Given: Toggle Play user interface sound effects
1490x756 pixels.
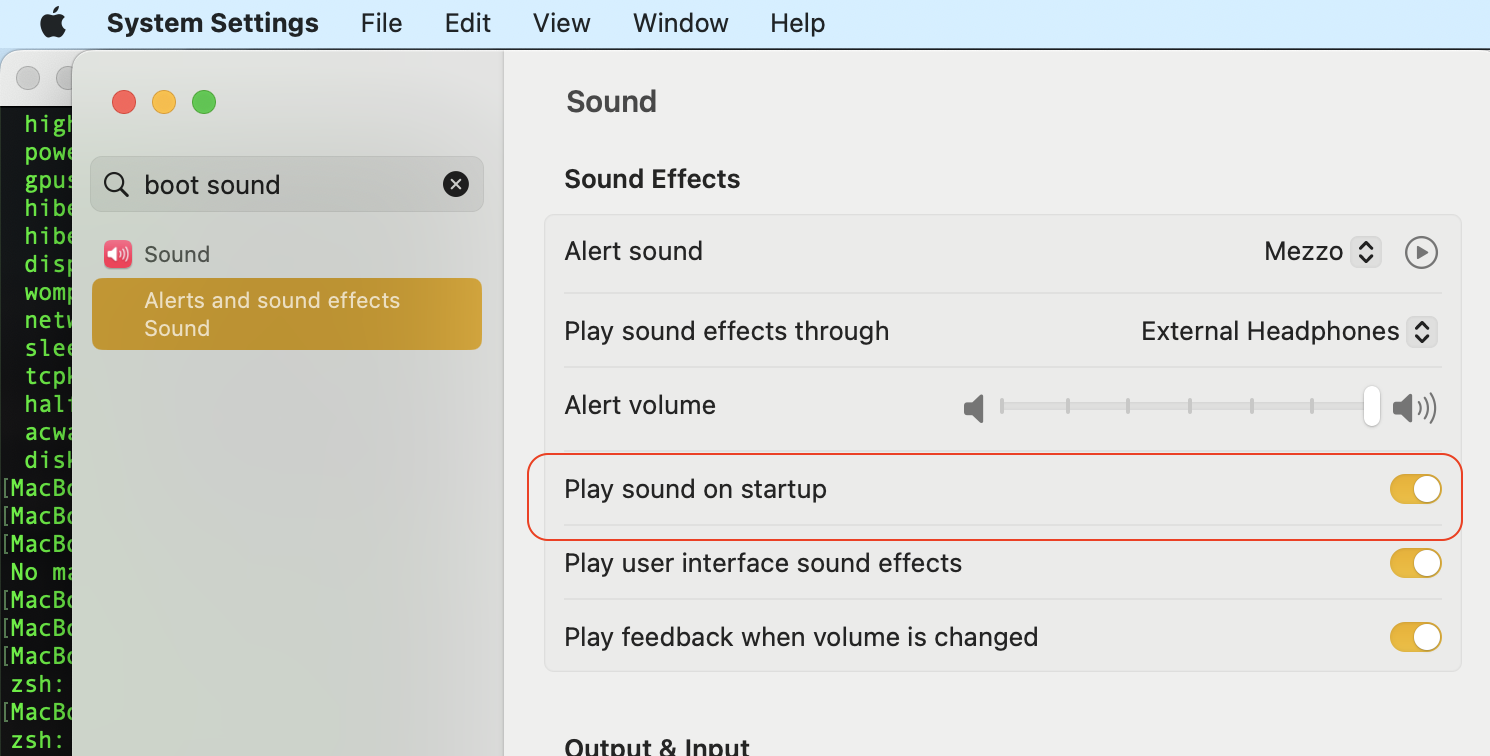Looking at the screenshot, I should point(1416,563).
